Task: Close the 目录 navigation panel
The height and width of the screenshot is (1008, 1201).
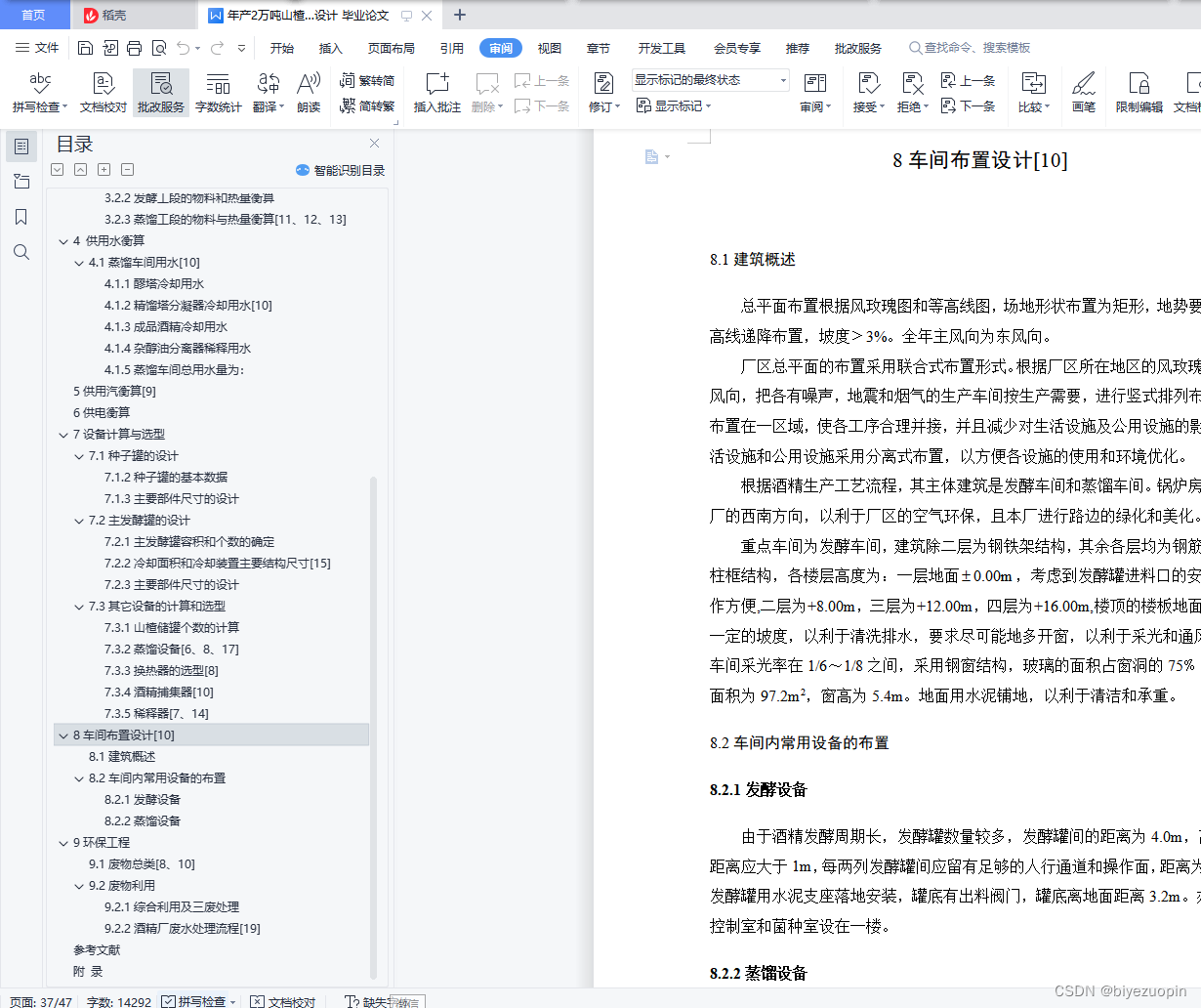Action: (374, 144)
